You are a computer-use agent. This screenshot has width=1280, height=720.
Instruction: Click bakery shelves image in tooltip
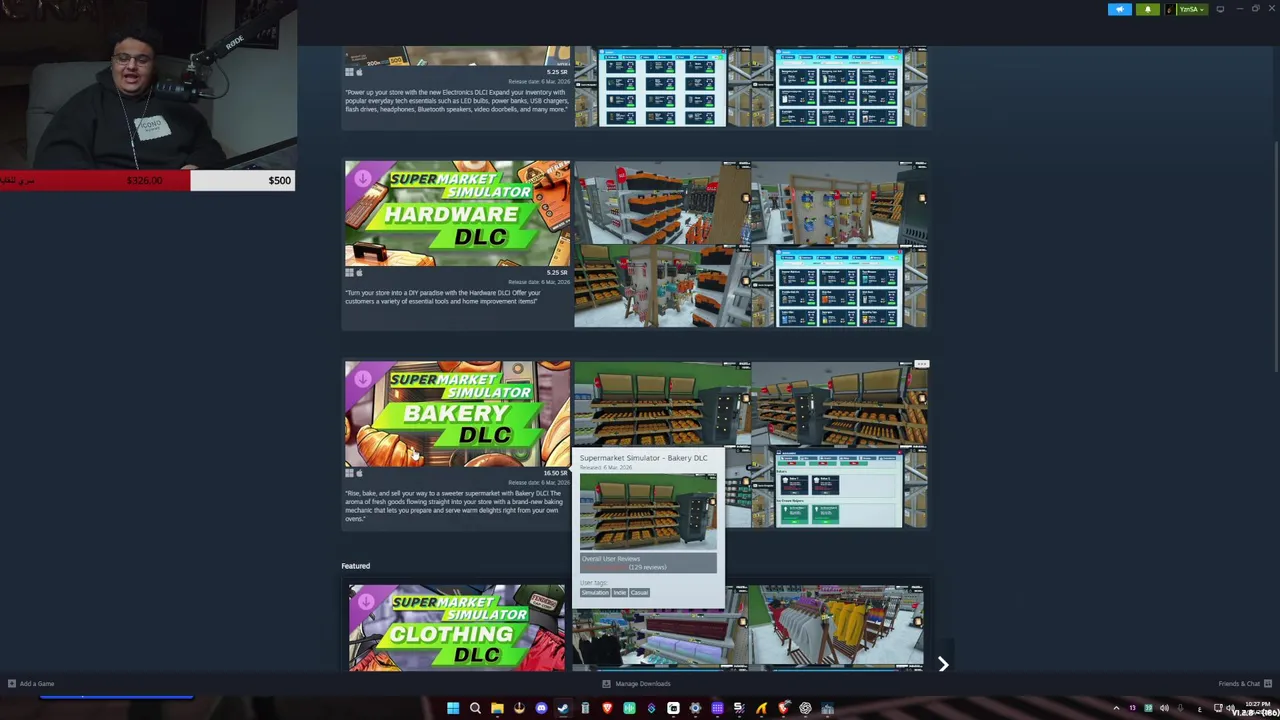648,512
